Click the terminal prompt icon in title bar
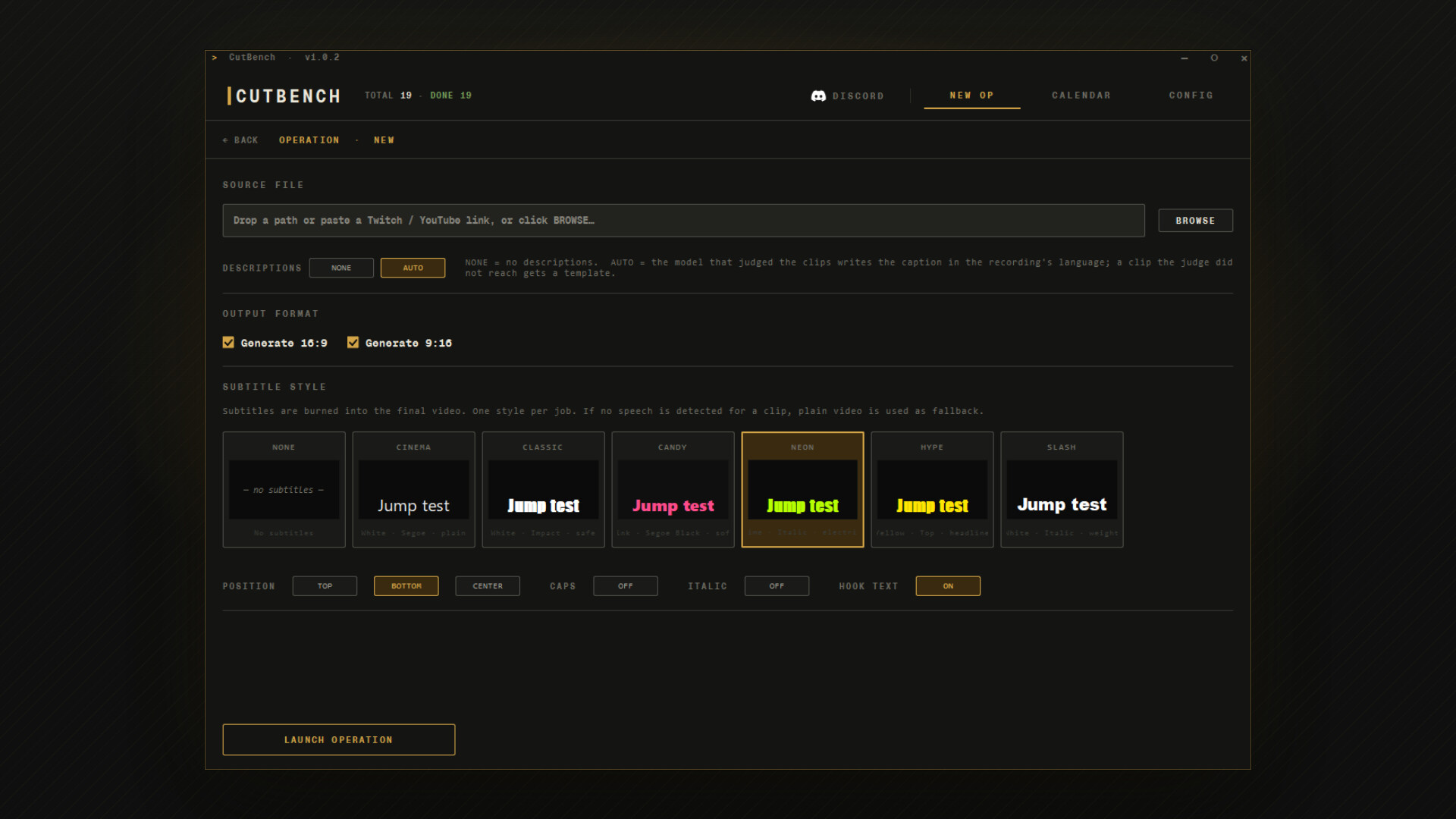Viewport: 1456px width, 819px height. 215,58
